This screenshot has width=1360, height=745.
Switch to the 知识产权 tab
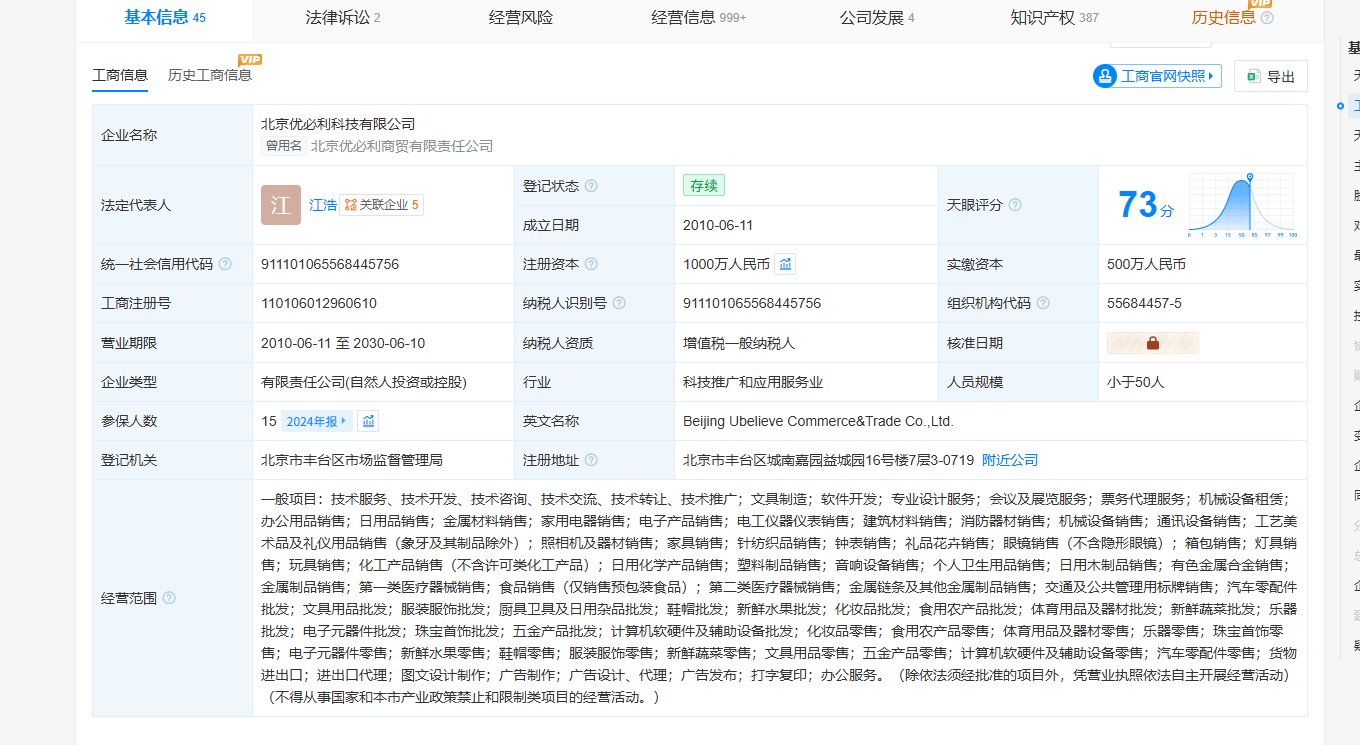[x=1054, y=17]
